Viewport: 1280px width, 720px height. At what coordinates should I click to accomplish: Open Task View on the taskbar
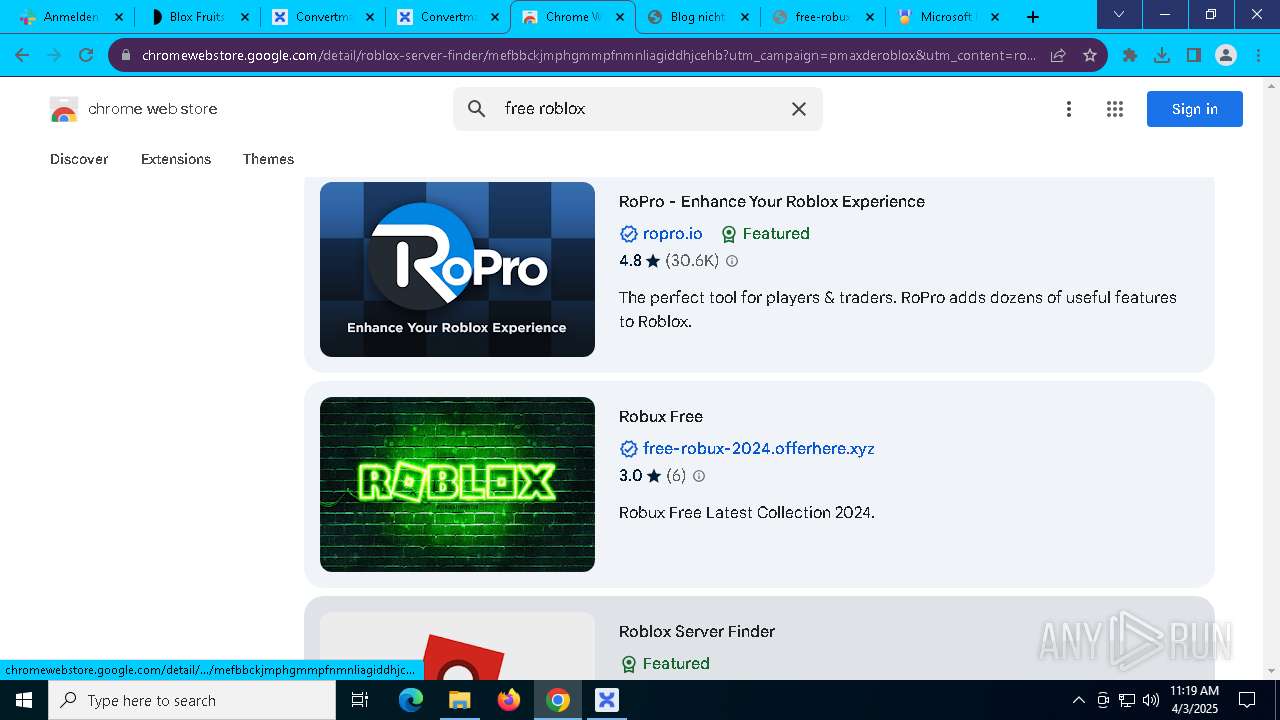[360, 700]
